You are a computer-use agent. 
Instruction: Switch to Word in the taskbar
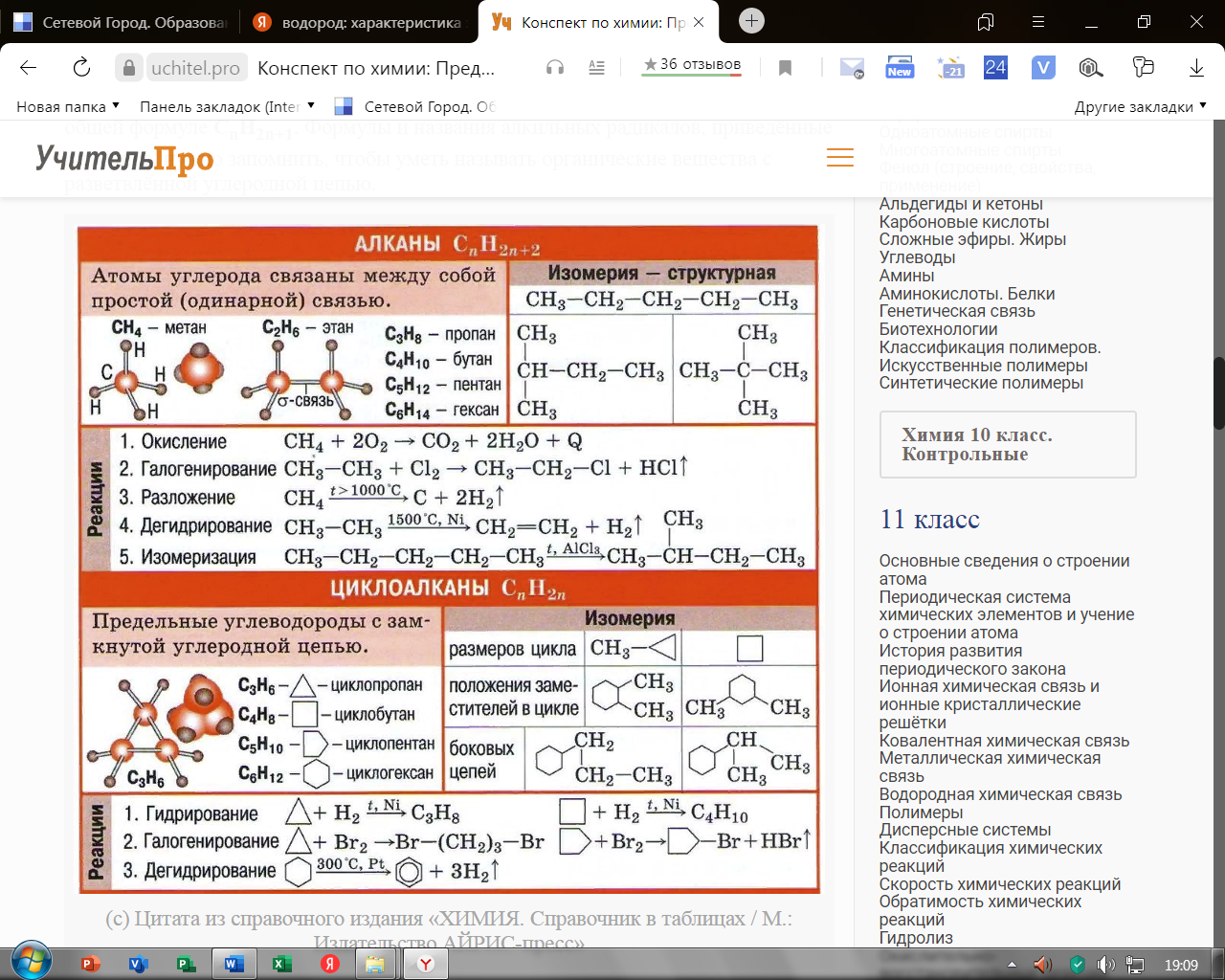pos(234,964)
